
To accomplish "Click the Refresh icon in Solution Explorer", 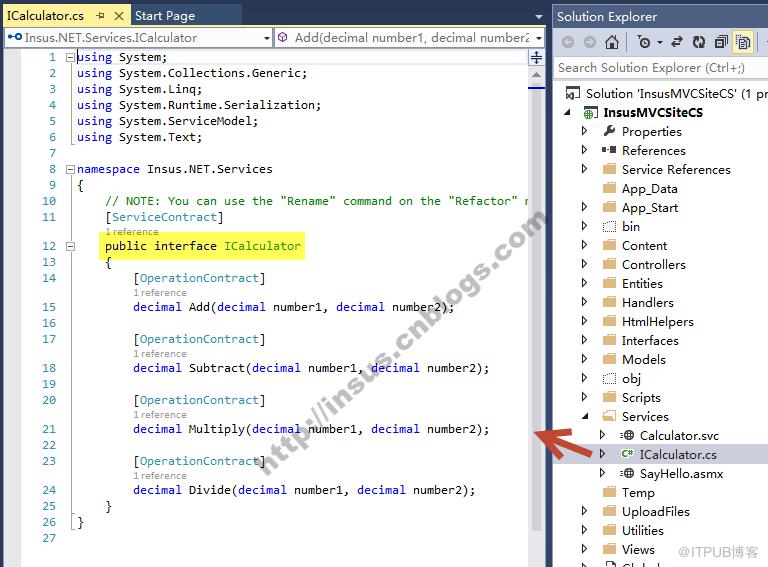I will click(x=699, y=43).
